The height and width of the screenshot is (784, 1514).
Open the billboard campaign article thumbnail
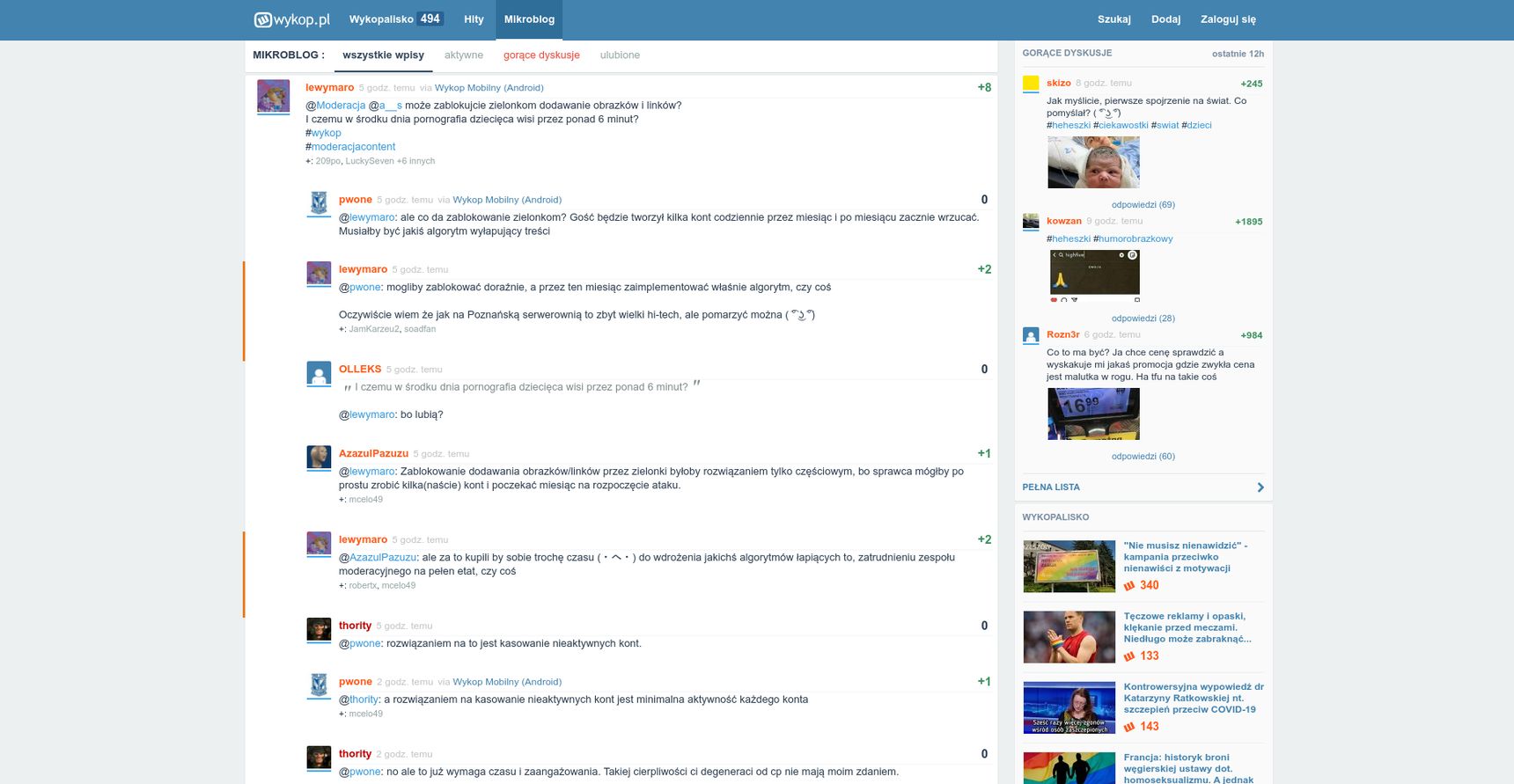click(1069, 567)
